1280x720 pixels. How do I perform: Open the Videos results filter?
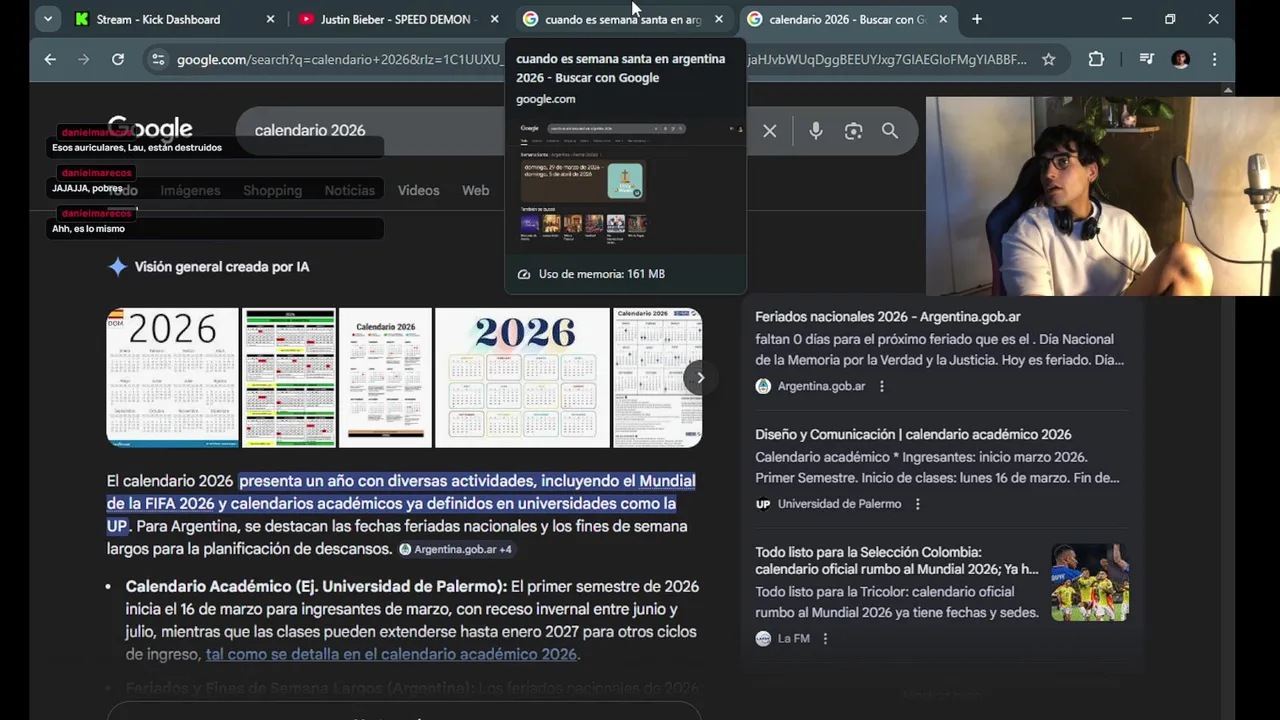tap(418, 190)
